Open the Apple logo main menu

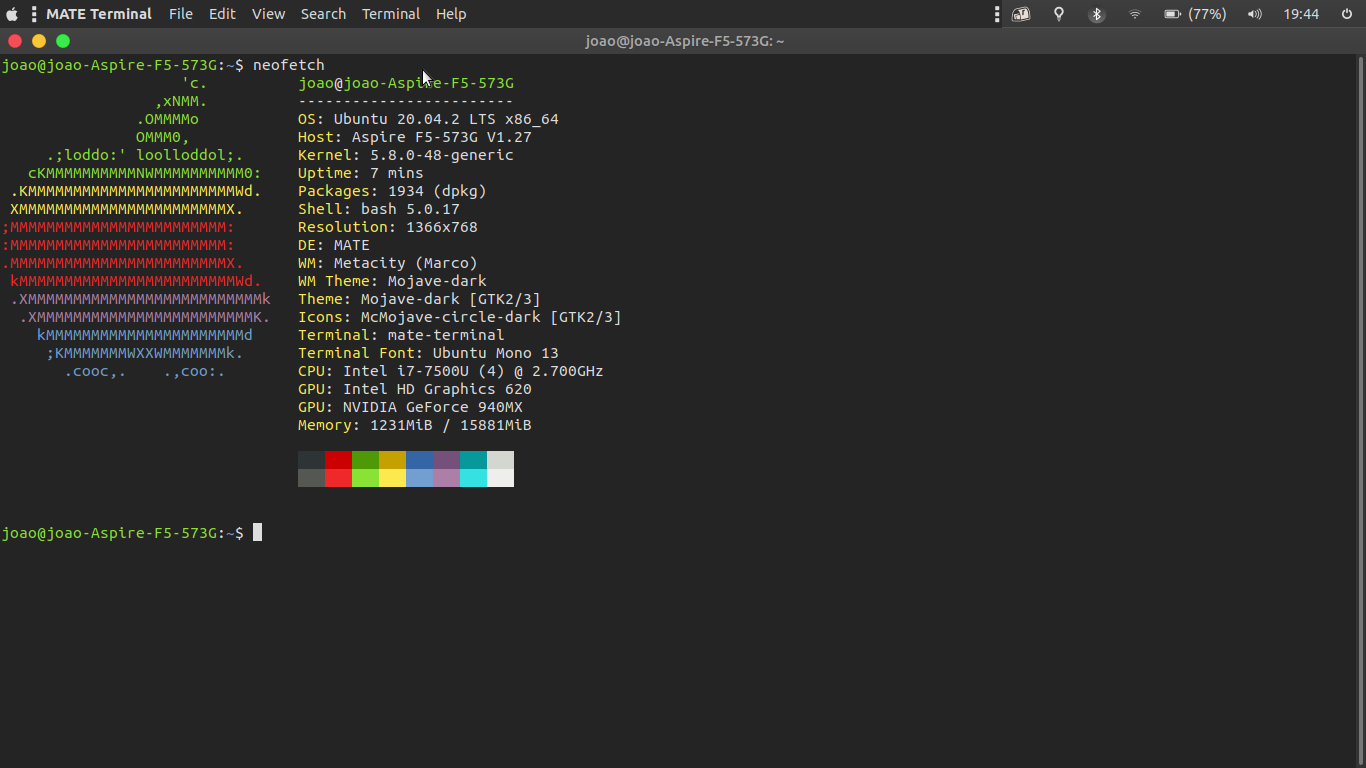coord(12,14)
